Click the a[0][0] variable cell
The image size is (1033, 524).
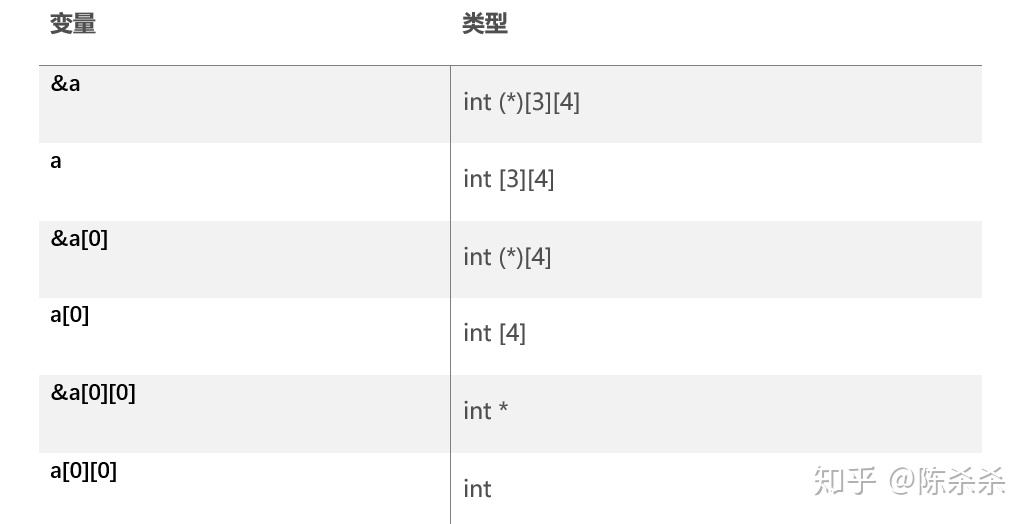(x=84, y=470)
